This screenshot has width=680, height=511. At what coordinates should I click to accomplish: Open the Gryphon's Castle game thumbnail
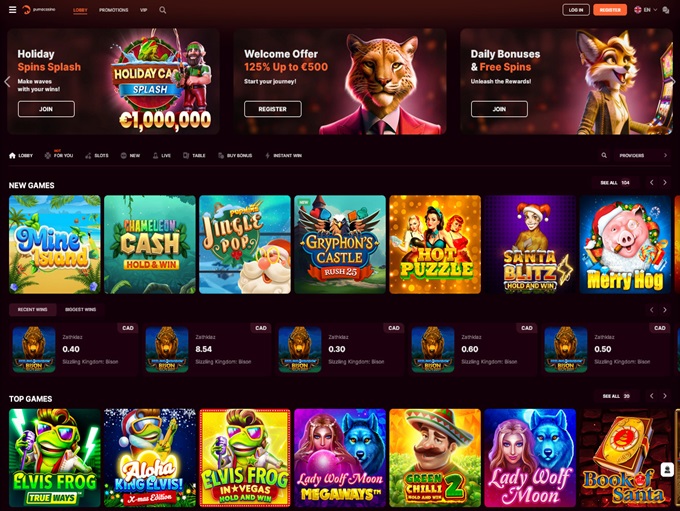[x=340, y=244]
